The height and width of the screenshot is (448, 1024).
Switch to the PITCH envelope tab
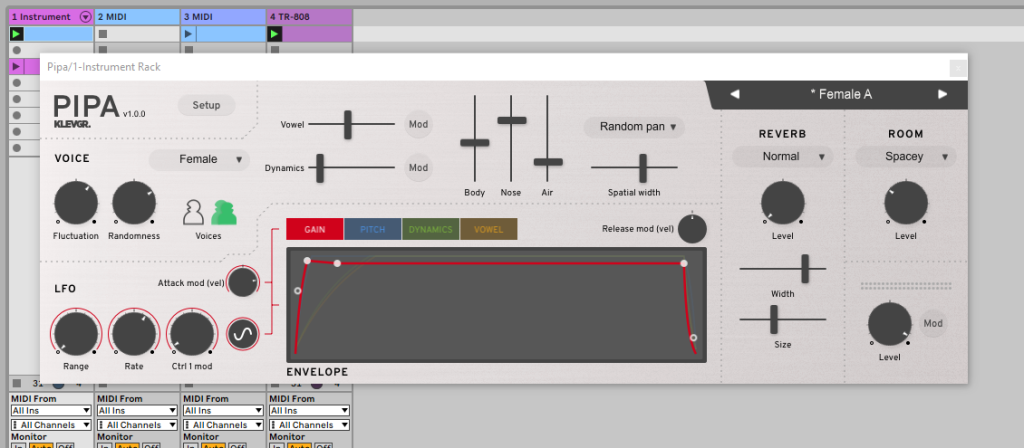(372, 229)
